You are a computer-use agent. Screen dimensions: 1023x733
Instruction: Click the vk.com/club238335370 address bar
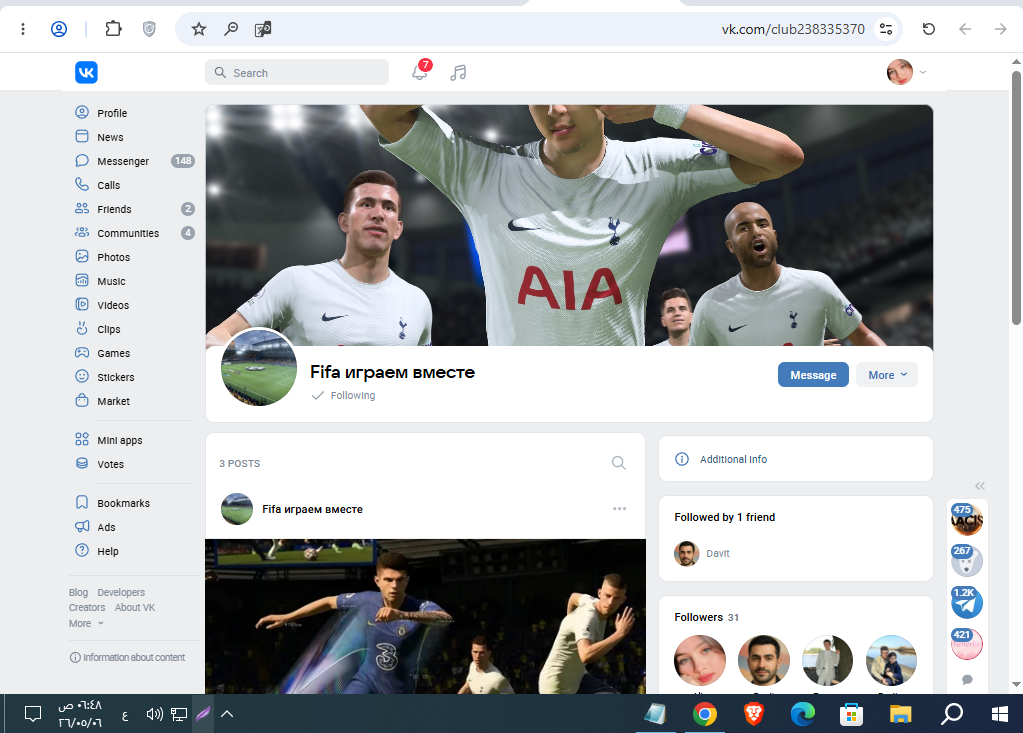coord(793,29)
